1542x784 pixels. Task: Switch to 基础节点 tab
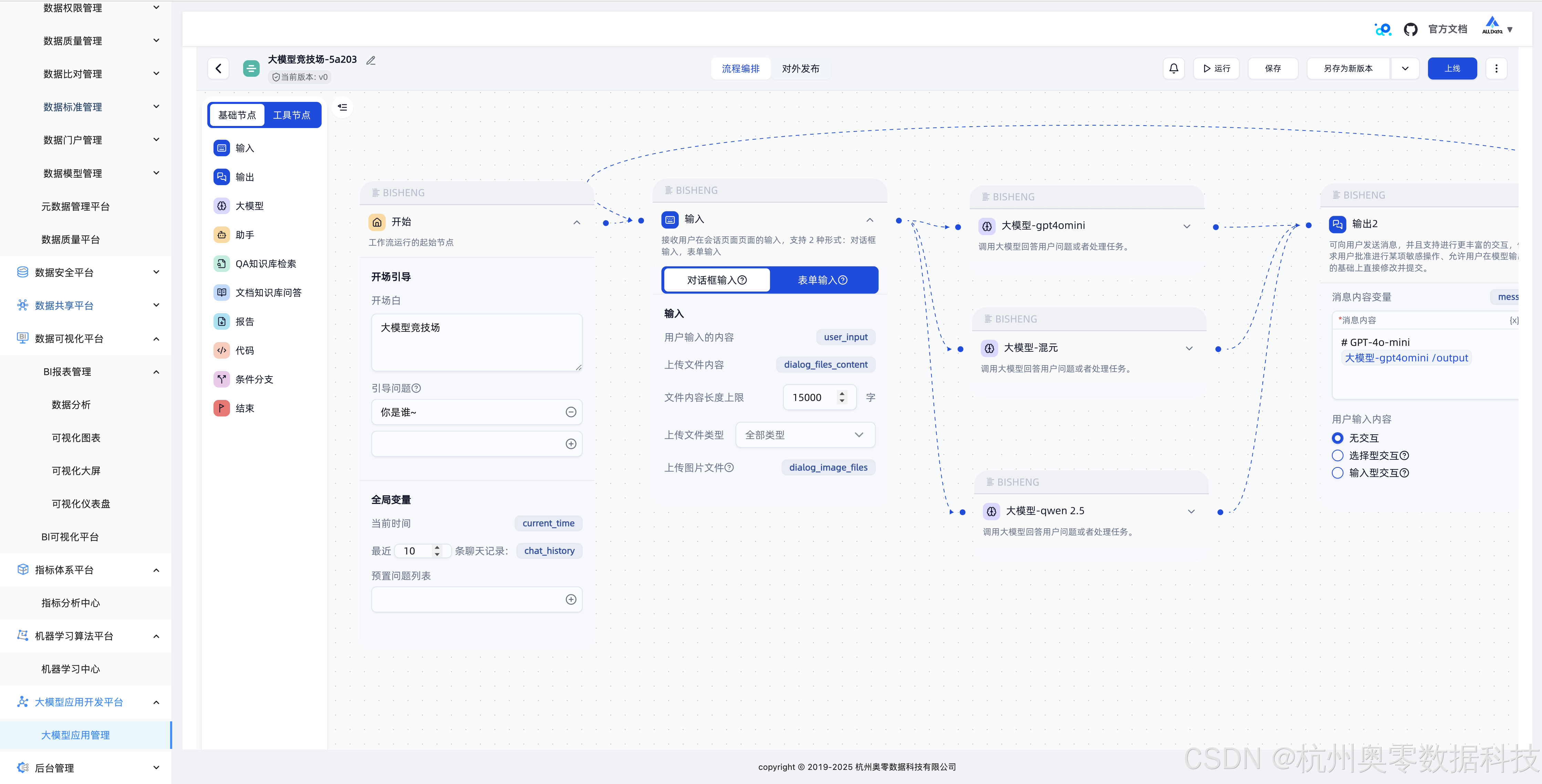click(237, 115)
